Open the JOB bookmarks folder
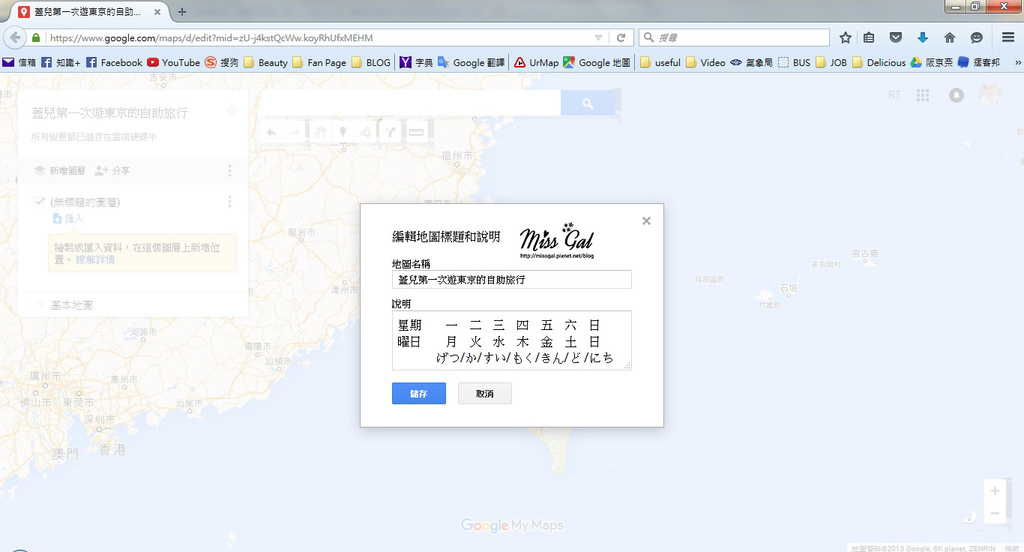Viewport: 1024px width, 552px height. click(831, 63)
